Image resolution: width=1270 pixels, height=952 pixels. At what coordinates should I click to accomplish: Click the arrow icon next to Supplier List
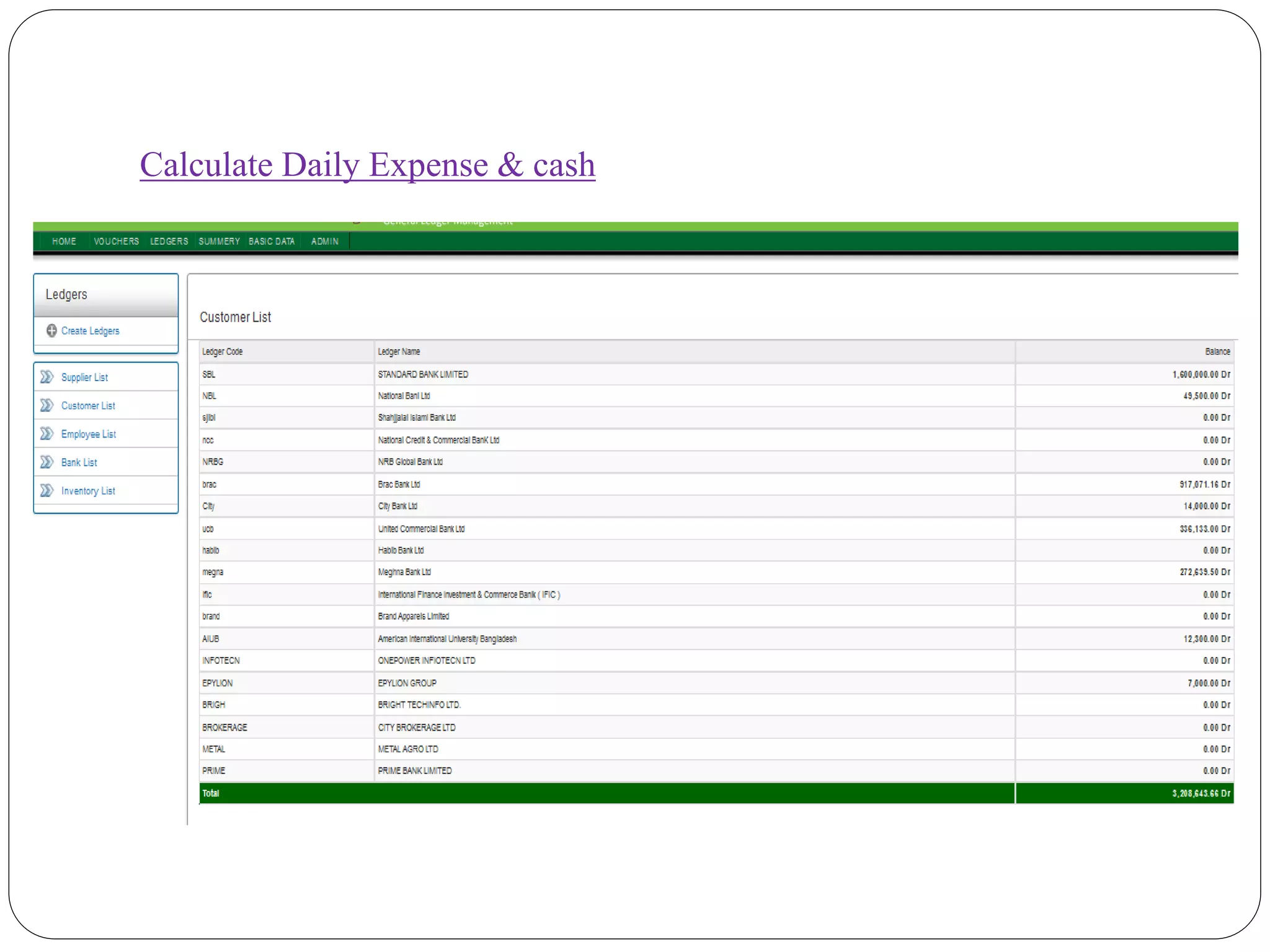pos(47,377)
